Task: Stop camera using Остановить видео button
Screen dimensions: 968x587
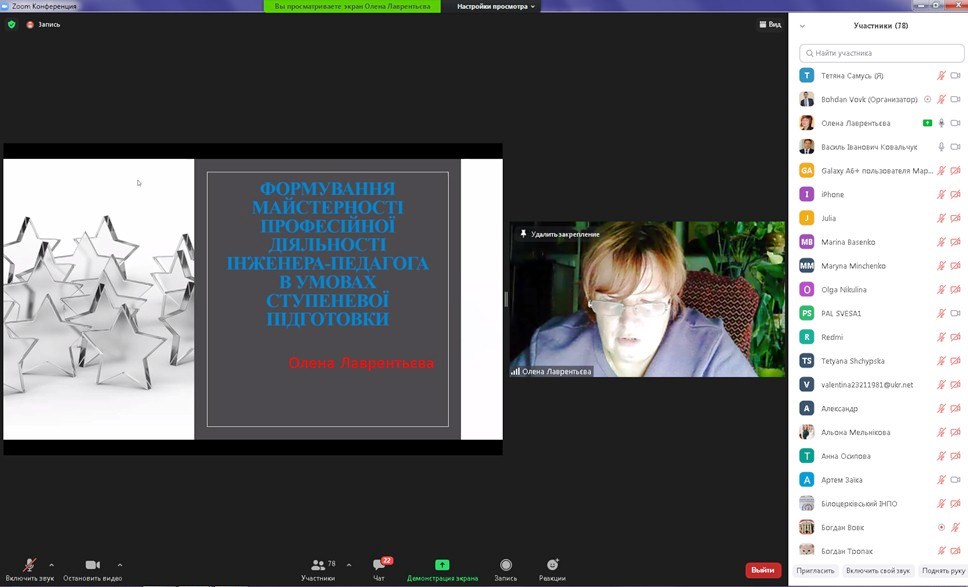Action: pos(92,566)
